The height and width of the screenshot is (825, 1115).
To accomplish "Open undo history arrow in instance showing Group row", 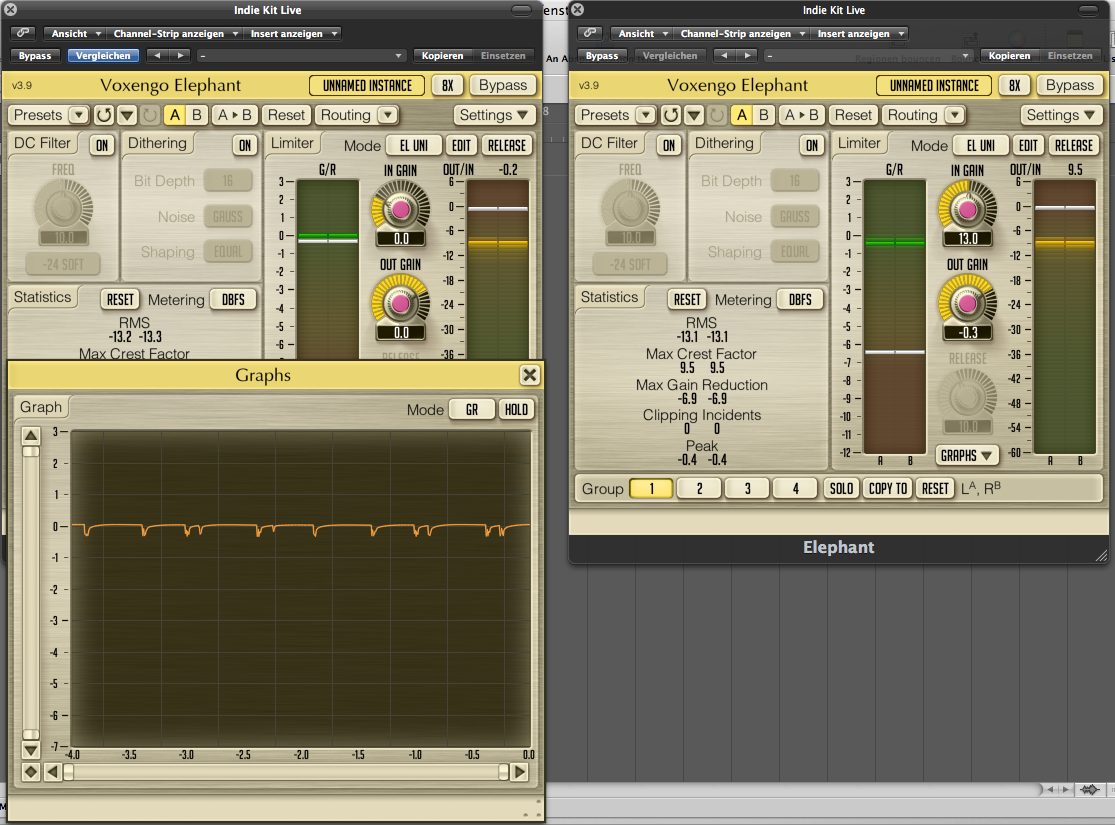I will 694,115.
